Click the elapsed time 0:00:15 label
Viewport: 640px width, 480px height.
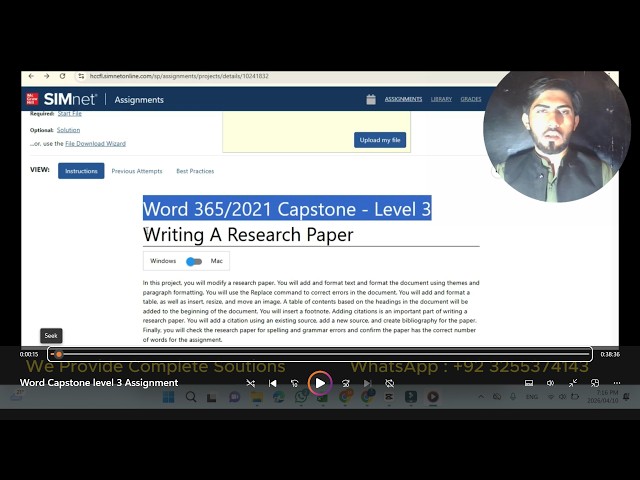pos(29,354)
